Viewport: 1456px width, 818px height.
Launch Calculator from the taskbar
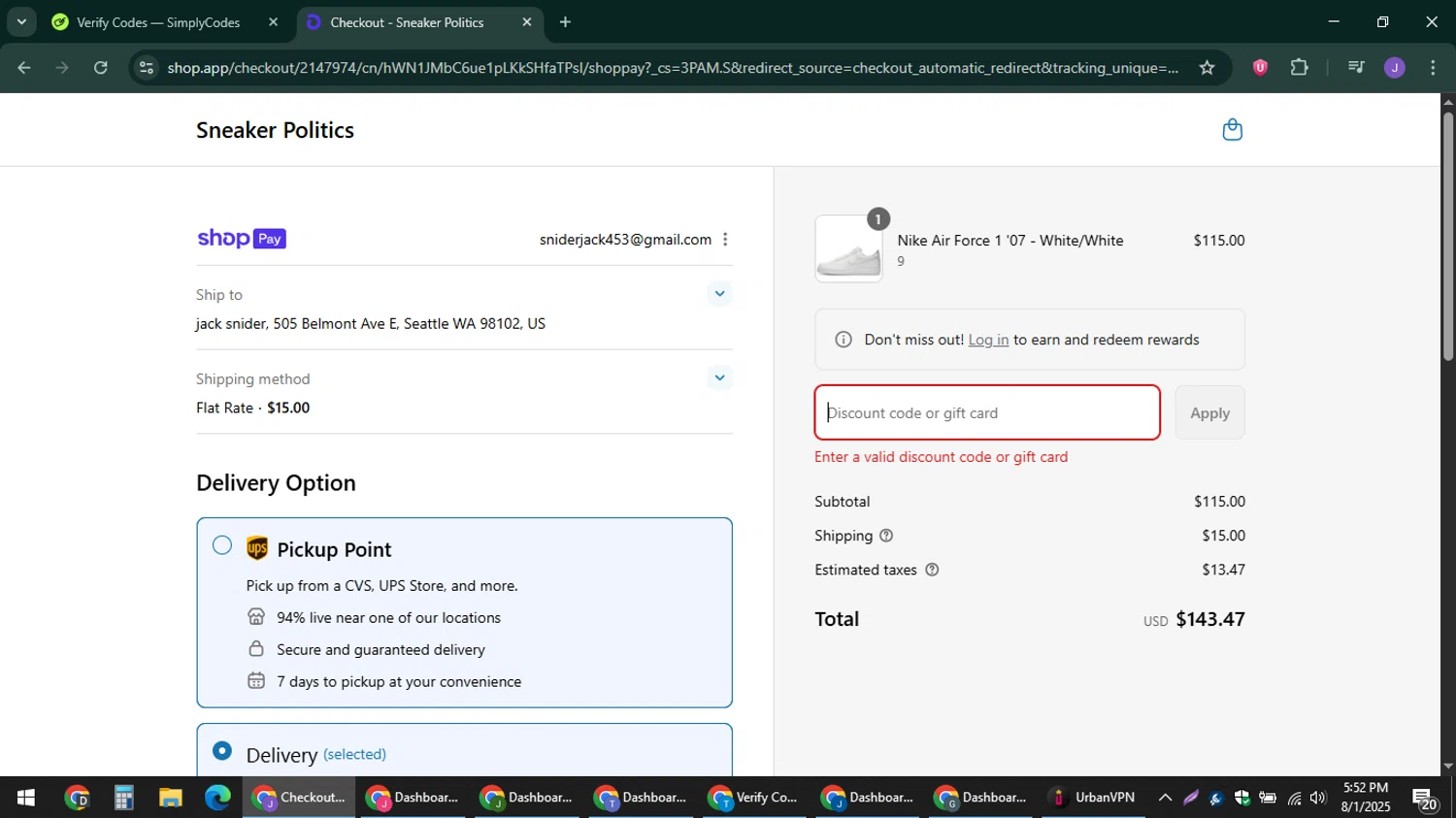[123, 798]
